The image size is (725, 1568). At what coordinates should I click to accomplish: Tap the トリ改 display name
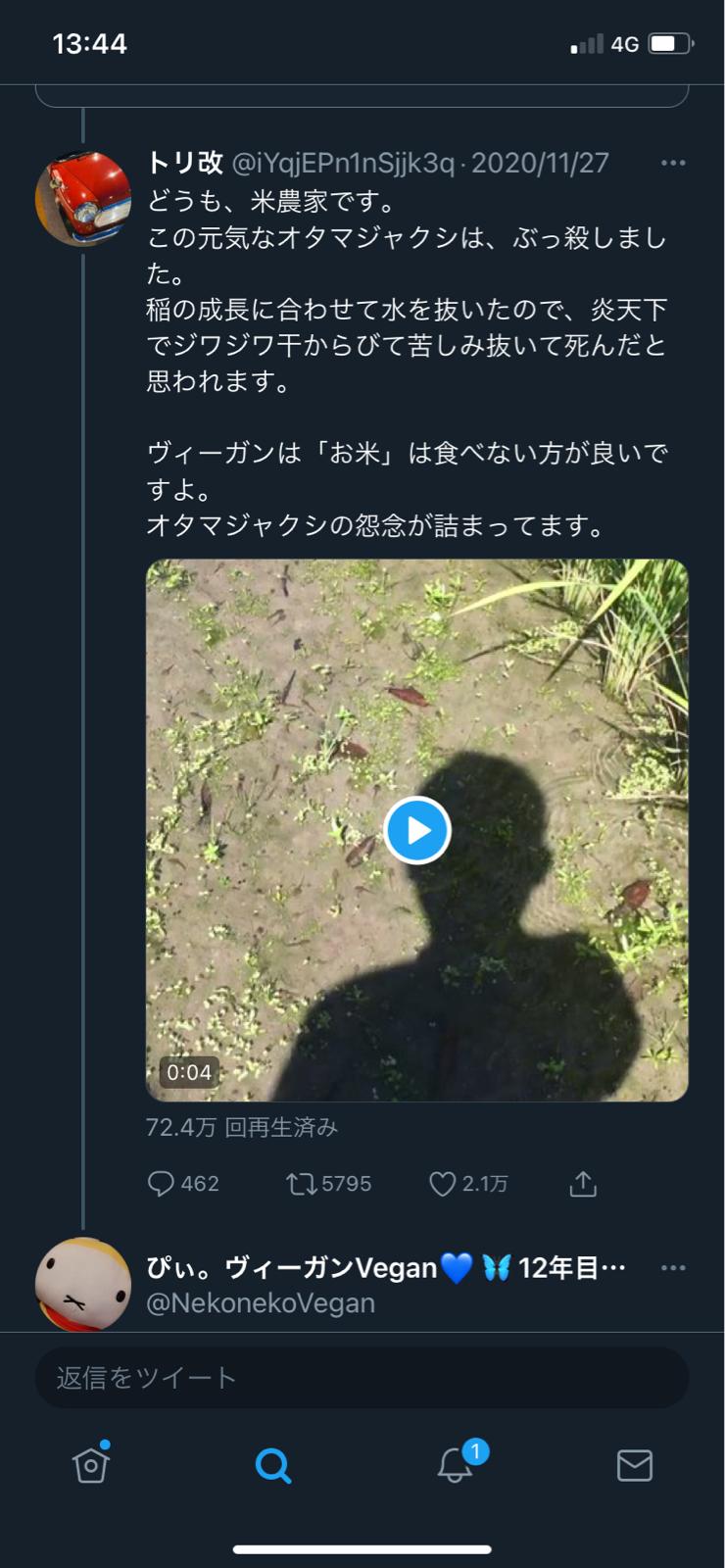tap(185, 163)
